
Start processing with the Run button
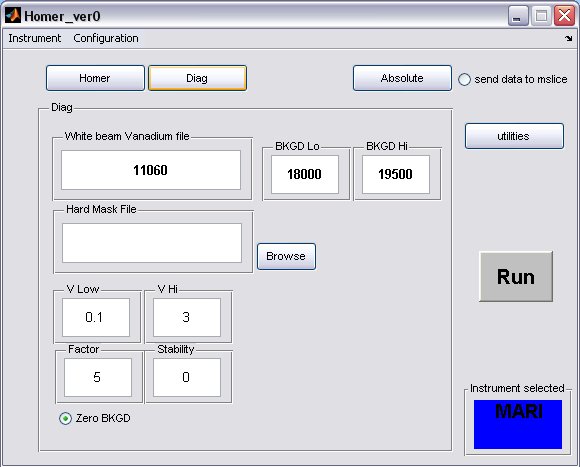516,277
